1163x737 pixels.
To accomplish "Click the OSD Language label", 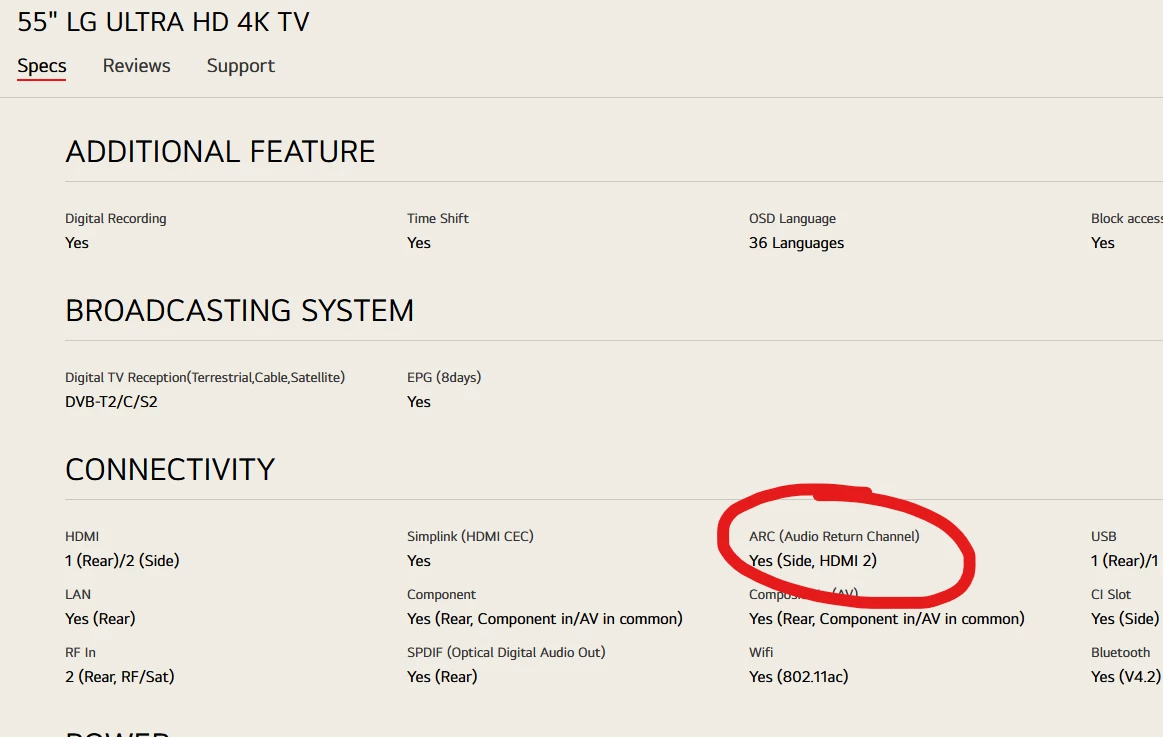I will [x=792, y=219].
